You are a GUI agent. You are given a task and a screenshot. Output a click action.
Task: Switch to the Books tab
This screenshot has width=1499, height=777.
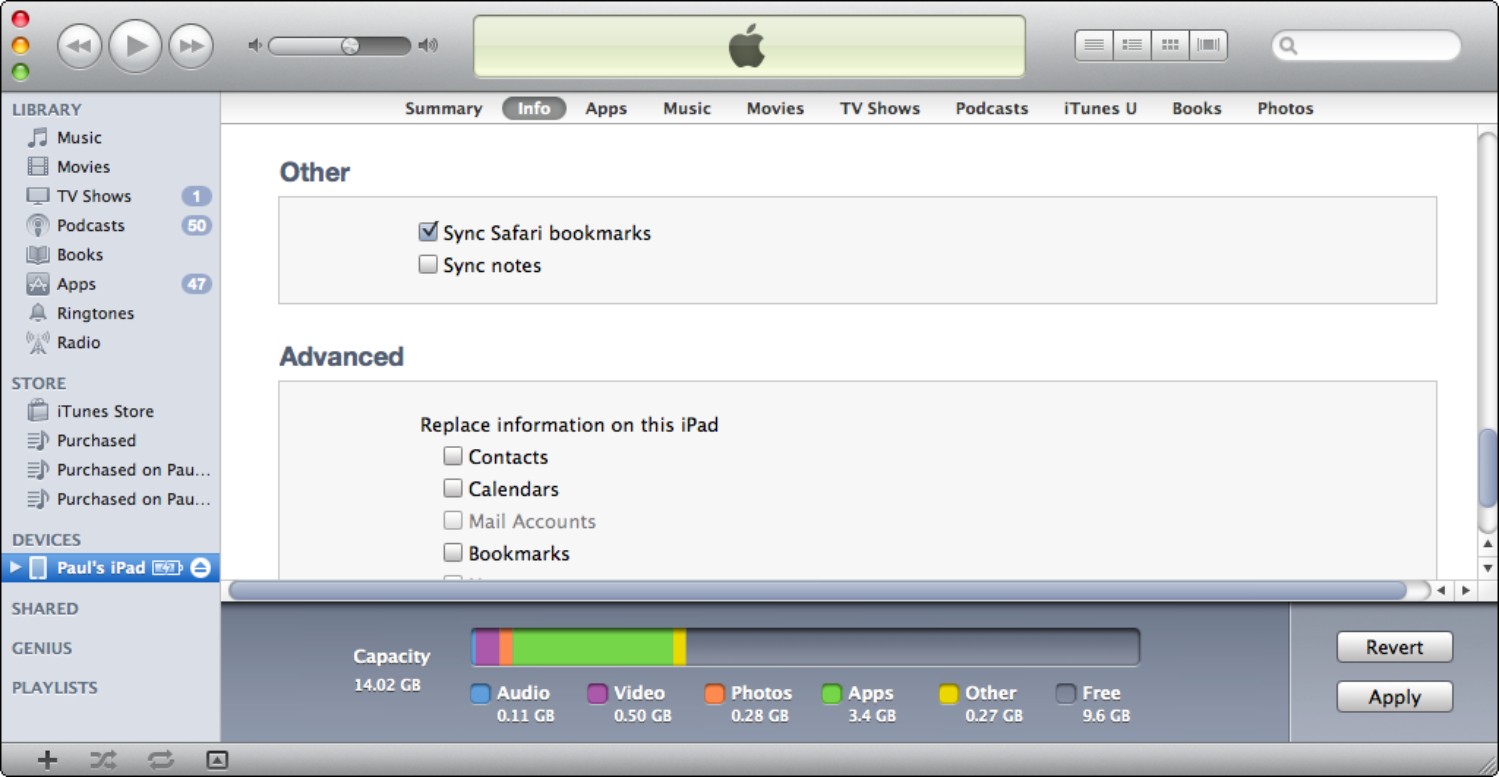tap(1197, 109)
